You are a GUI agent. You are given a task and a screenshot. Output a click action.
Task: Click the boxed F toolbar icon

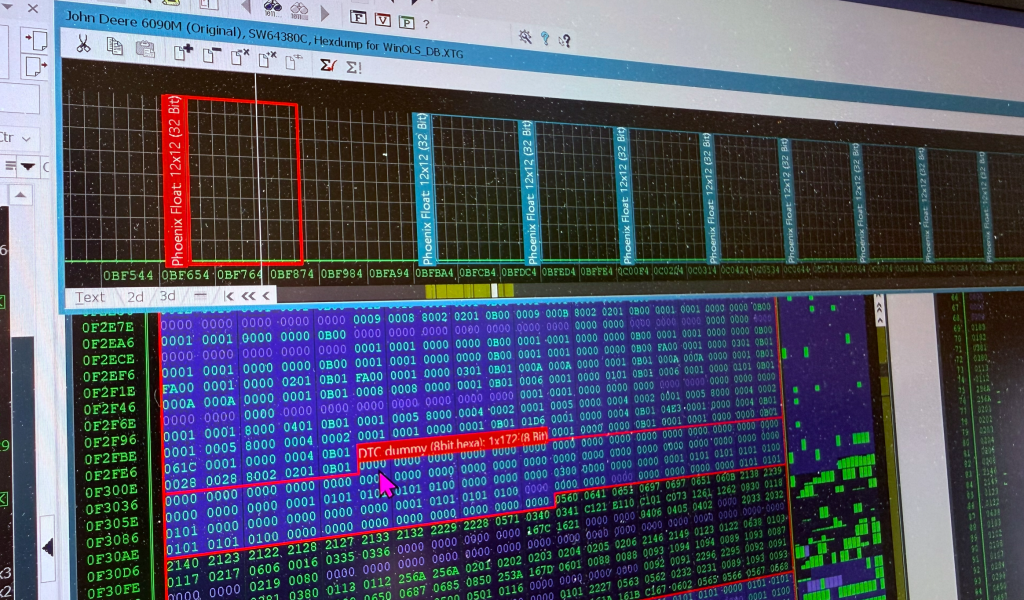click(357, 17)
